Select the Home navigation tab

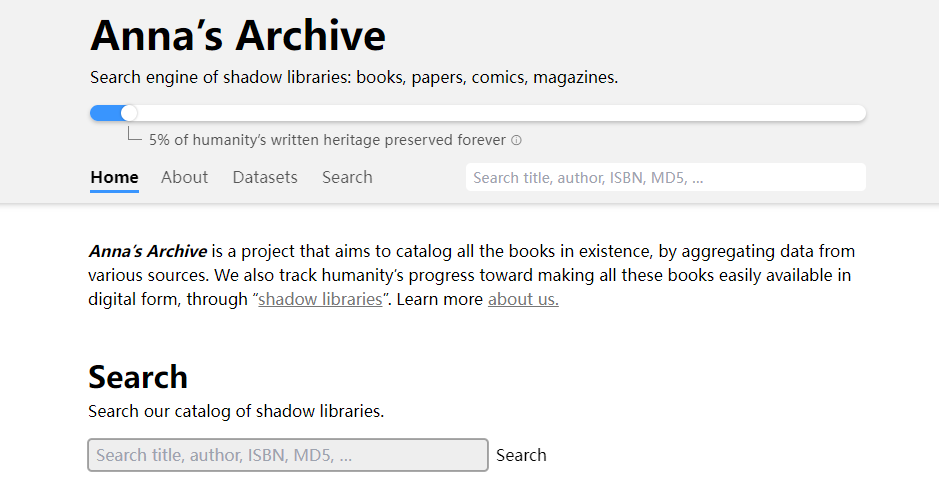tap(114, 177)
